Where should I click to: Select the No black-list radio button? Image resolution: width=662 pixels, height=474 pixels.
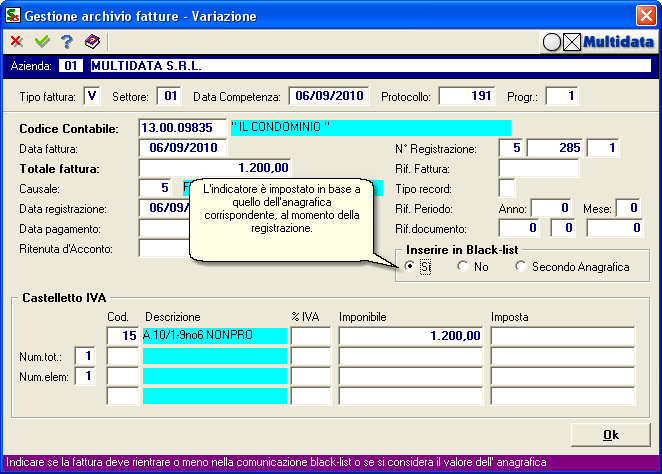[463, 266]
